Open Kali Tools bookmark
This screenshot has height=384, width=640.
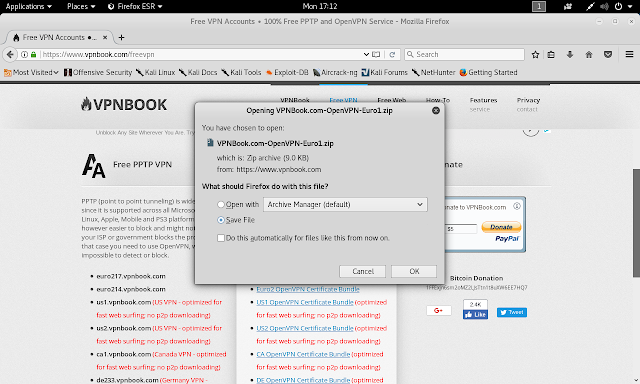[x=241, y=72]
